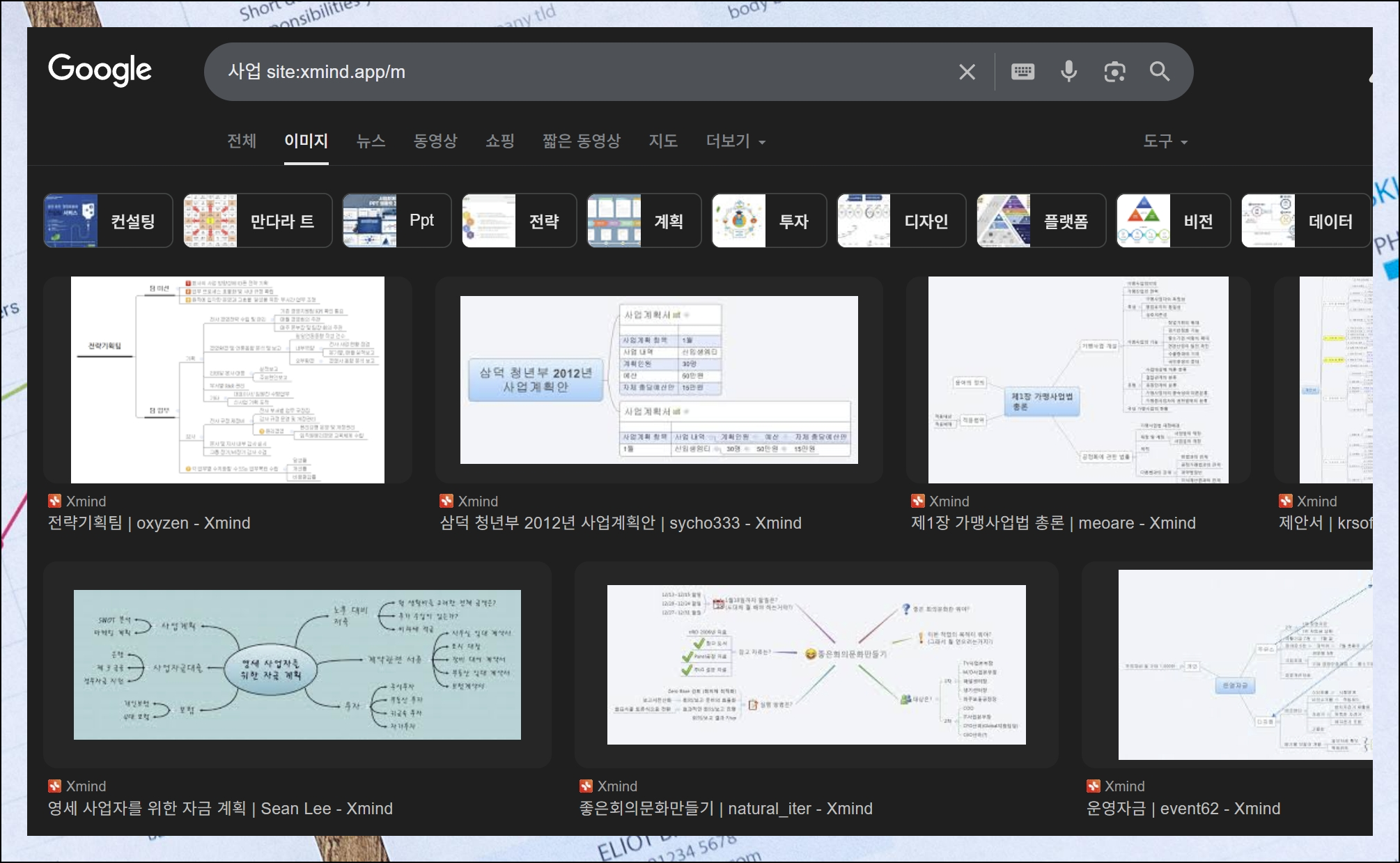Expand the 더보기 dropdown menu
This screenshot has height=863, width=1400.
[x=736, y=141]
